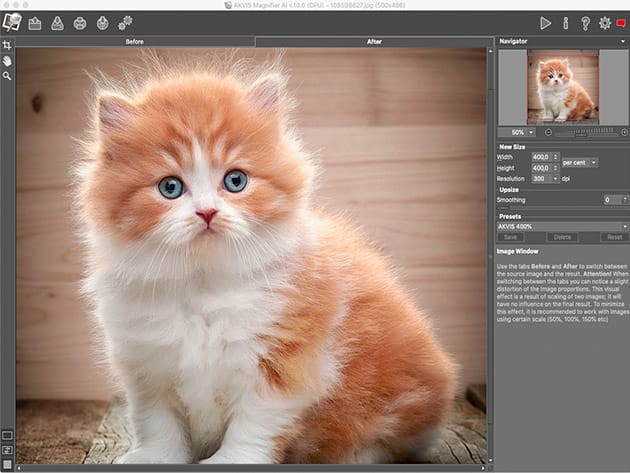Open the program info icon
This screenshot has width=630, height=473.
coord(566,22)
